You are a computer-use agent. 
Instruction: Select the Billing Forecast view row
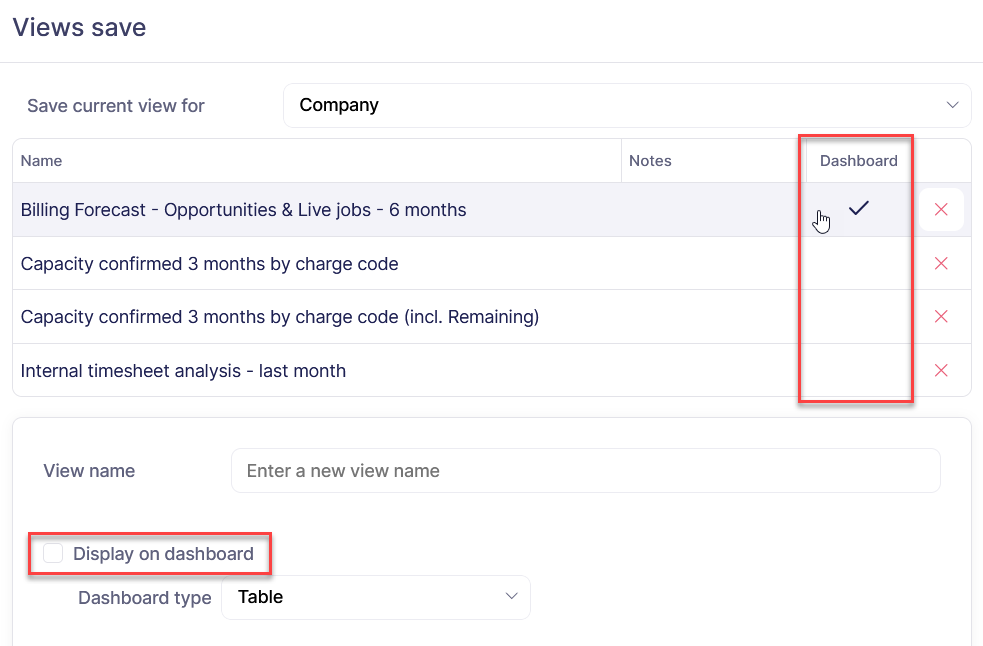point(243,210)
